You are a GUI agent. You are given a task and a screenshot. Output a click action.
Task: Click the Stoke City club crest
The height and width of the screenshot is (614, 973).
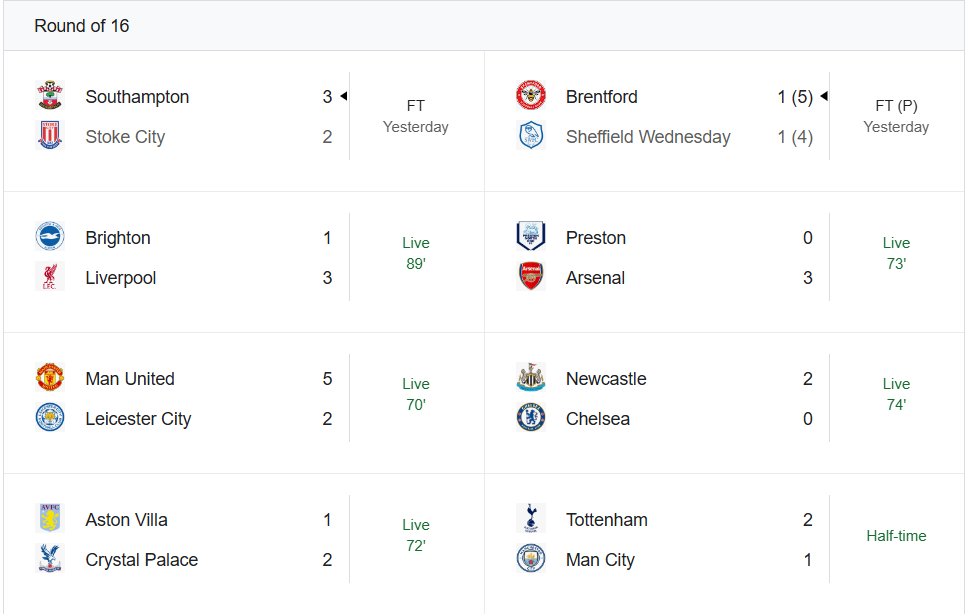[x=50, y=136]
